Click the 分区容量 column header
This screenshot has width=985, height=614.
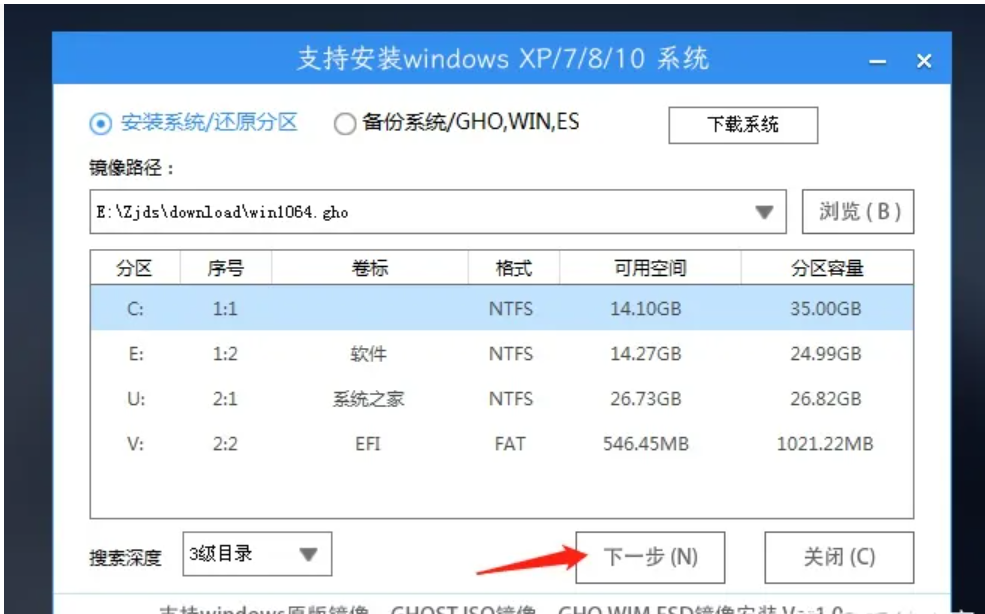pos(826,268)
